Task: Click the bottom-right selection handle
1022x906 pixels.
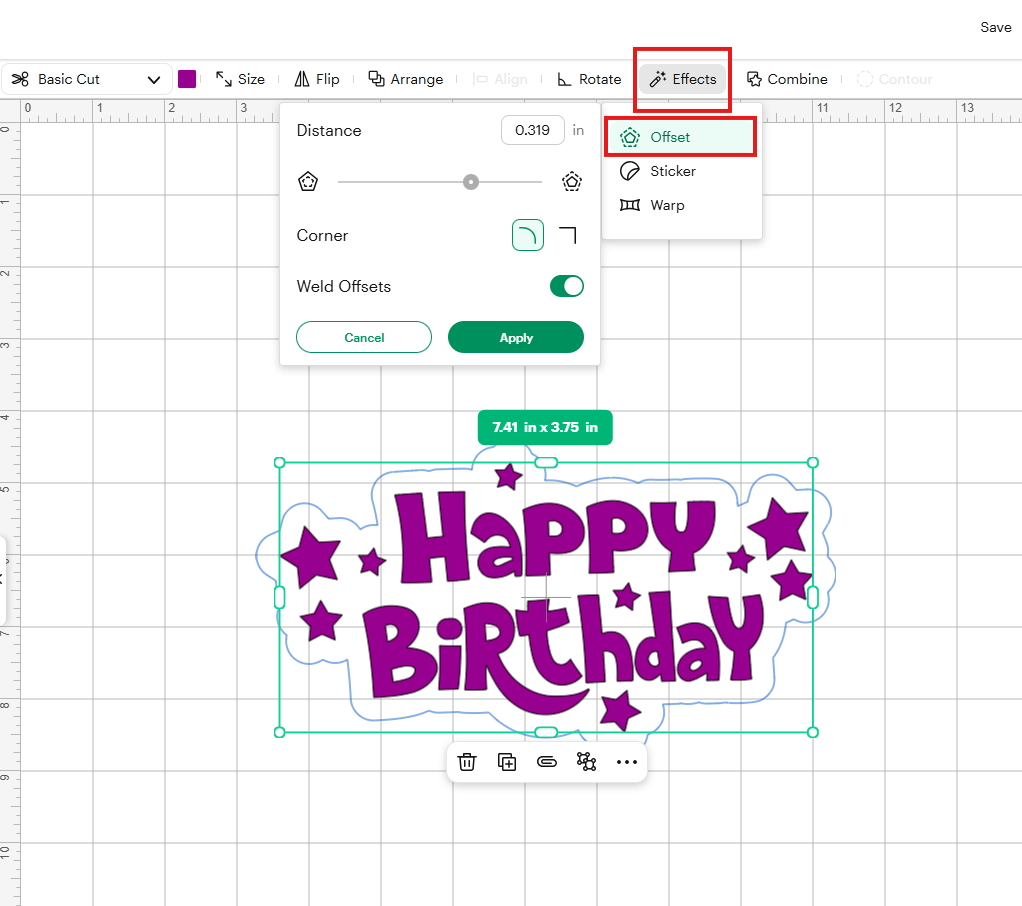Action: click(813, 733)
